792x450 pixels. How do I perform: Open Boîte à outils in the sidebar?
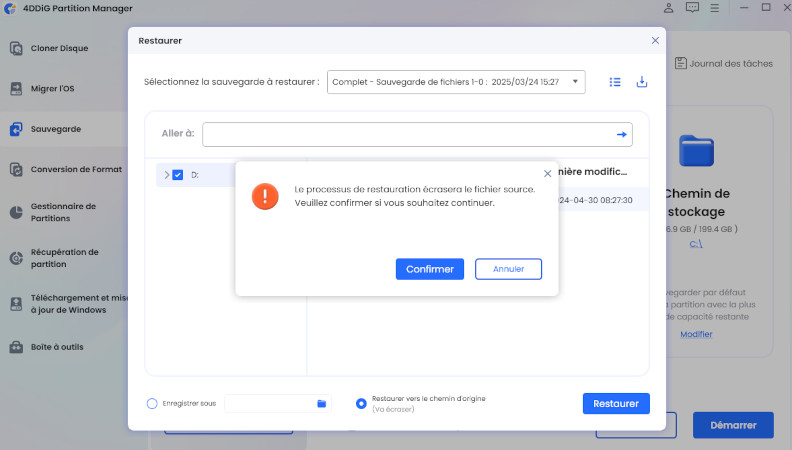tap(57, 347)
